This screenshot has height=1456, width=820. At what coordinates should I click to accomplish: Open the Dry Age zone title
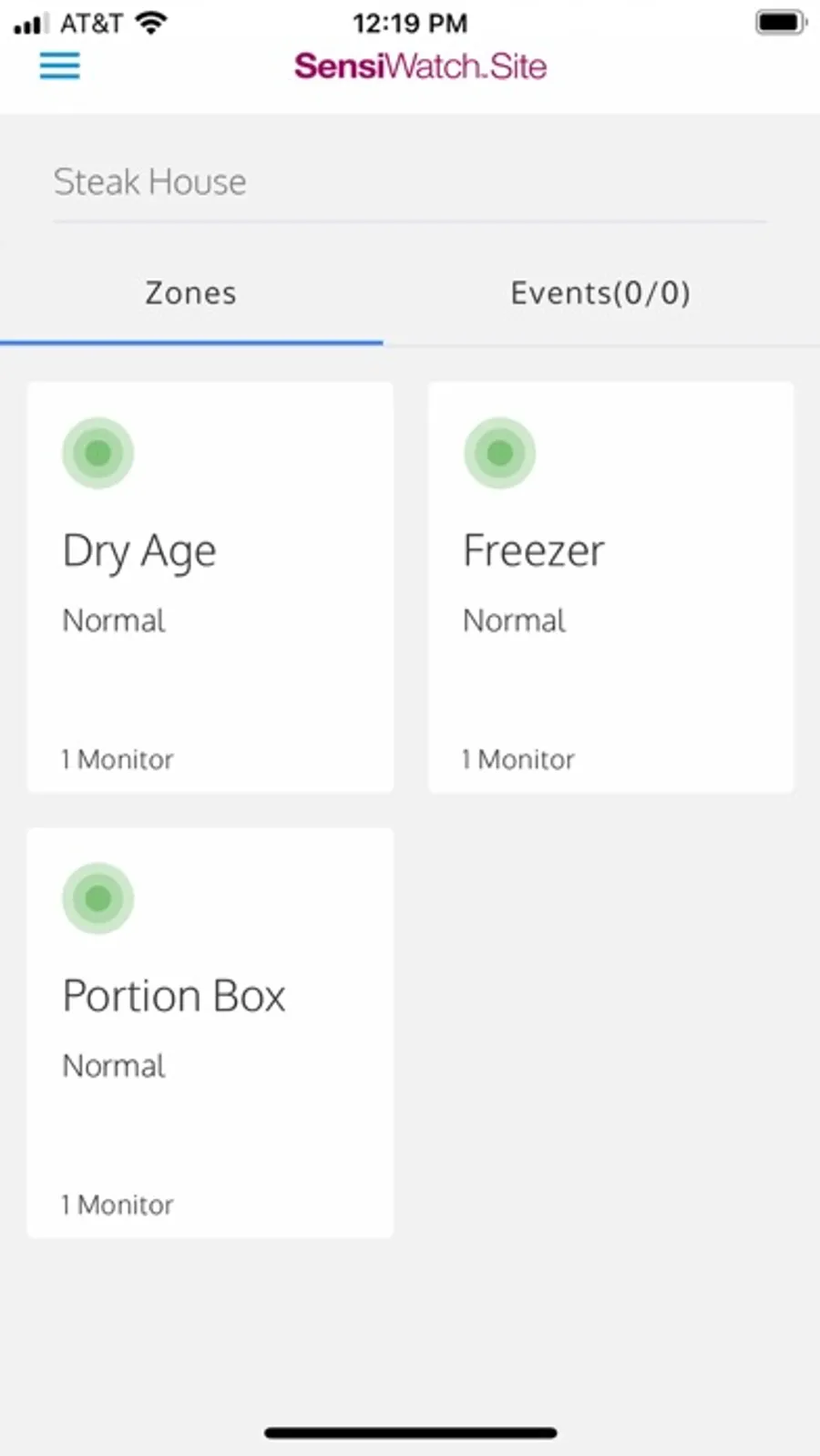tap(139, 552)
